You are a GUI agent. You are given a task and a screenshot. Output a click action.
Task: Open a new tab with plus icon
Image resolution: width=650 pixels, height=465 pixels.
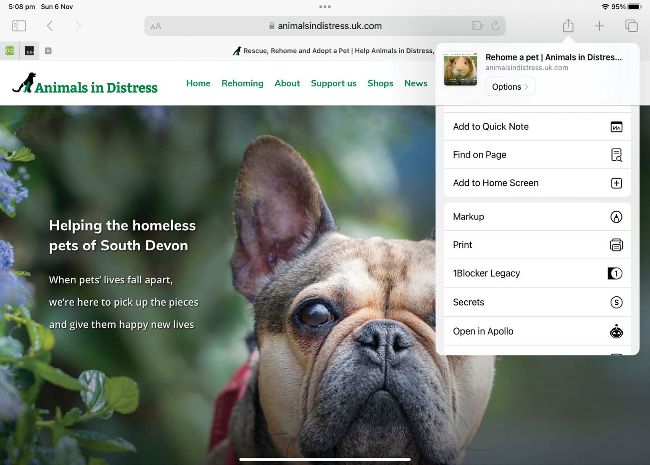point(599,25)
